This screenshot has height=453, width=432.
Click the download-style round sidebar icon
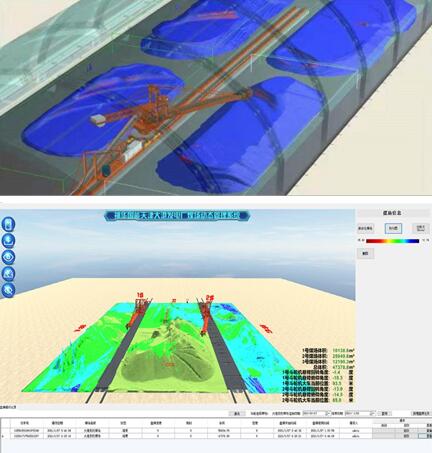click(8, 240)
